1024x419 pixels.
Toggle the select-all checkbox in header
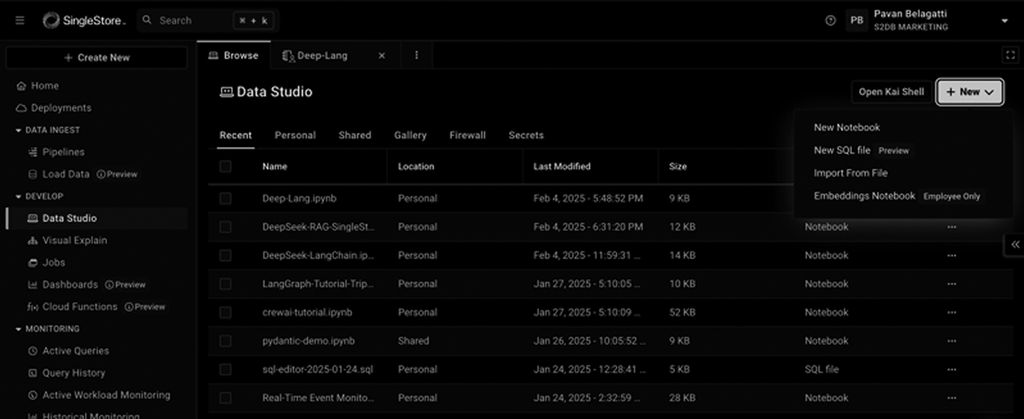(225, 166)
